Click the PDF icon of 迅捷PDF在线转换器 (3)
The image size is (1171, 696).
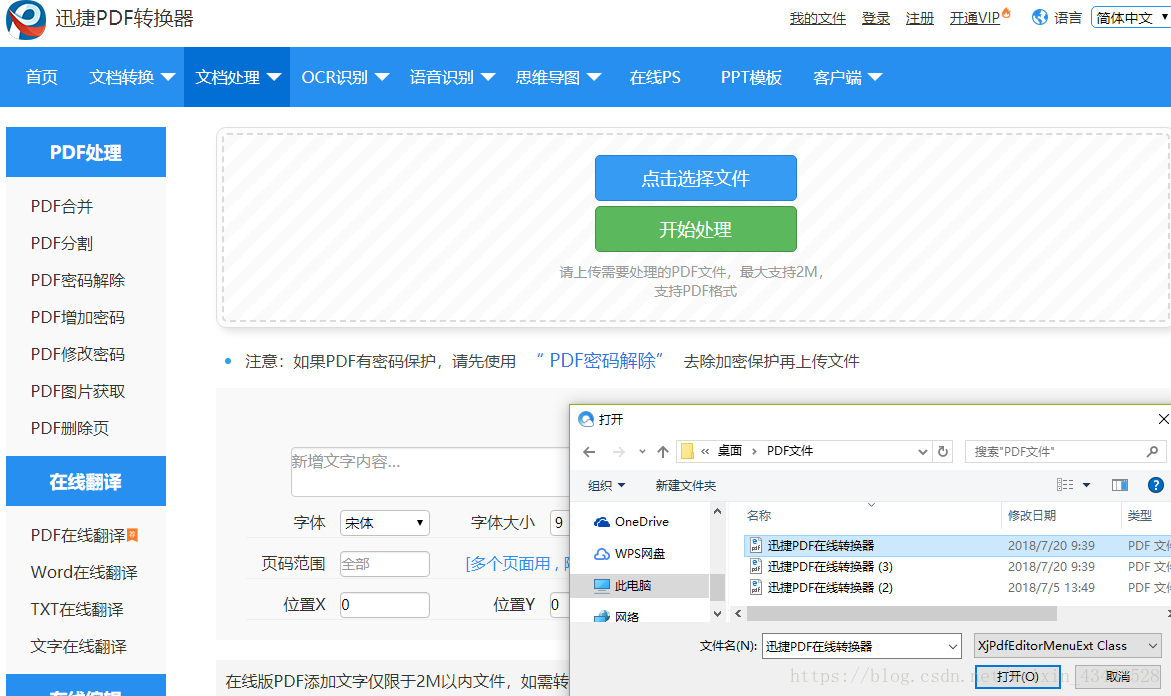click(756, 567)
